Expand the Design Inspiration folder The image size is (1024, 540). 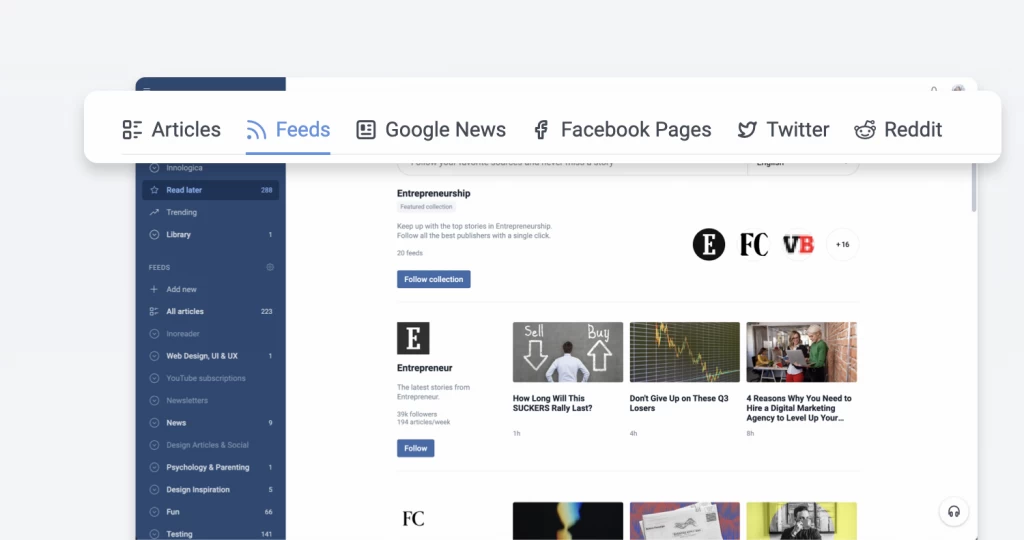(154, 489)
